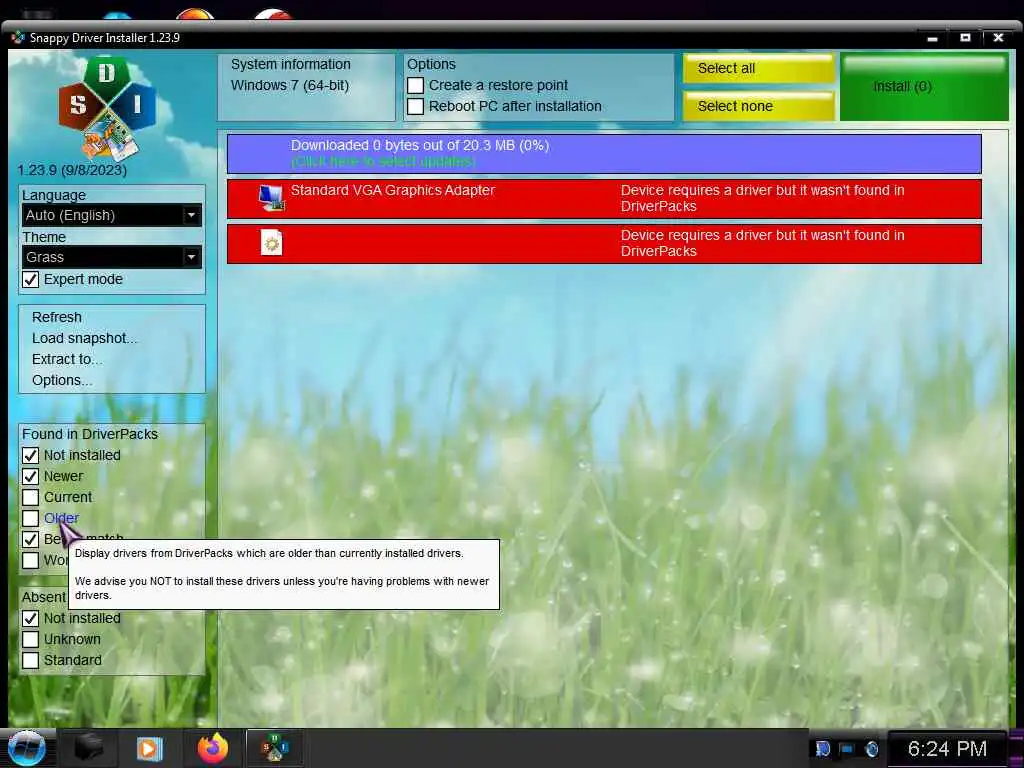Click the gear document icon in the second red row
Viewport: 1024px width, 768px height.
tap(271, 243)
